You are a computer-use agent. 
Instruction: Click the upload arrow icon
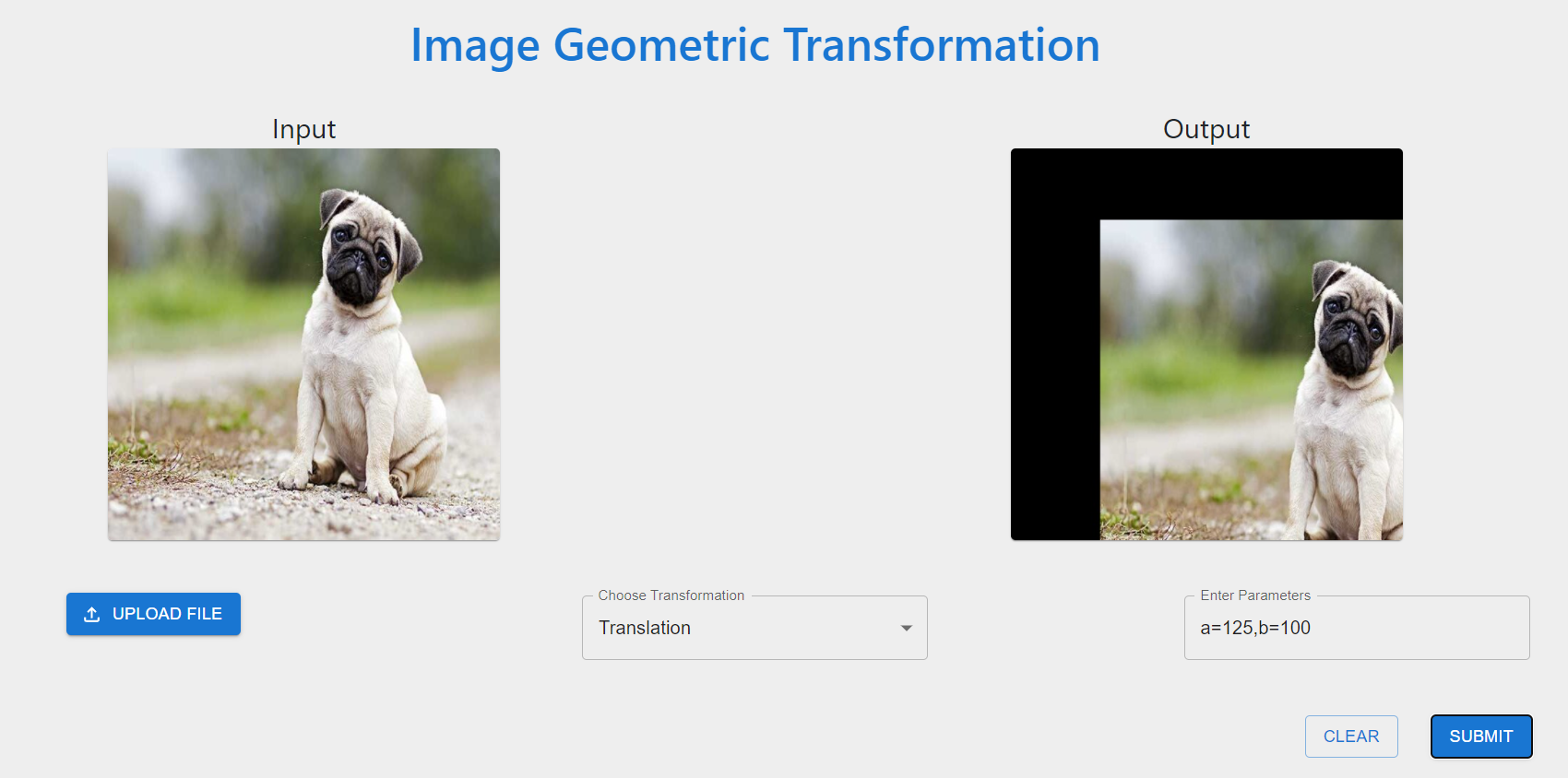click(92, 614)
